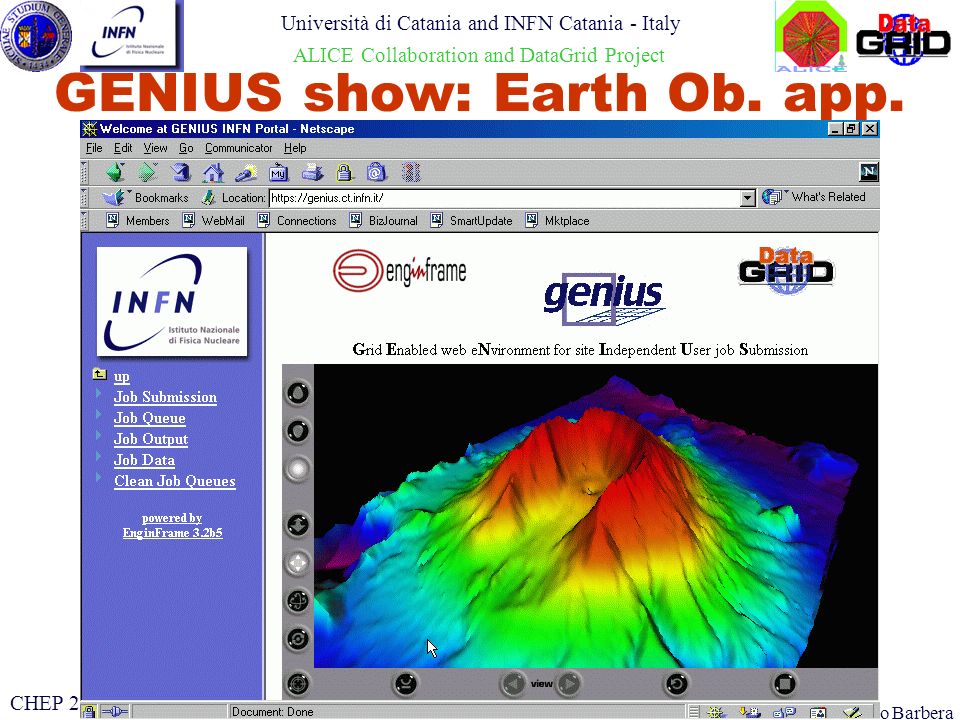Click the genius logo on the page
This screenshot has width=960, height=720.
click(604, 299)
